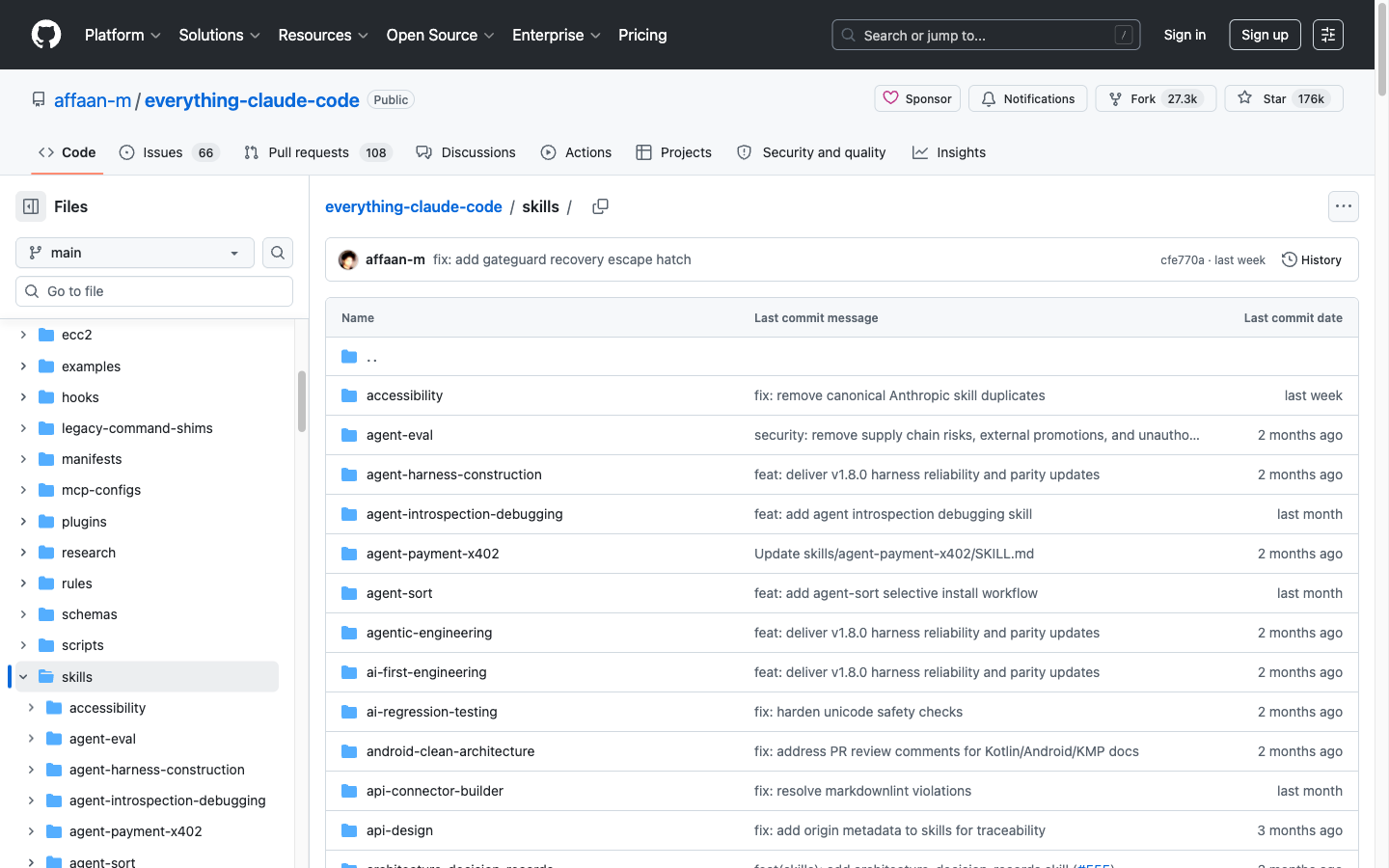Click the Sign up button
Screen dimensions: 1389x868
tap(1265, 35)
